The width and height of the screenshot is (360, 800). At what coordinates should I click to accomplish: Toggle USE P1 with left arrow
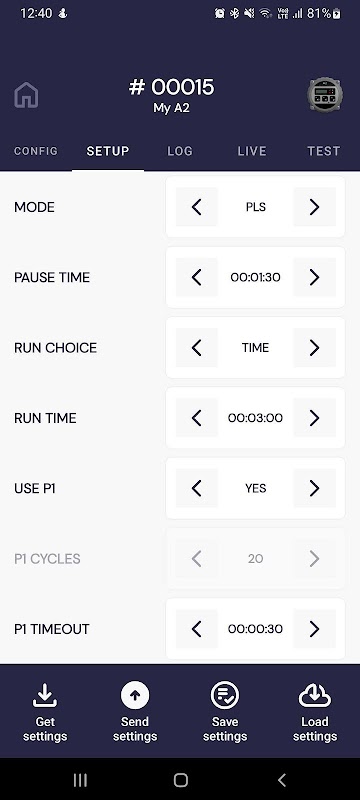click(197, 488)
